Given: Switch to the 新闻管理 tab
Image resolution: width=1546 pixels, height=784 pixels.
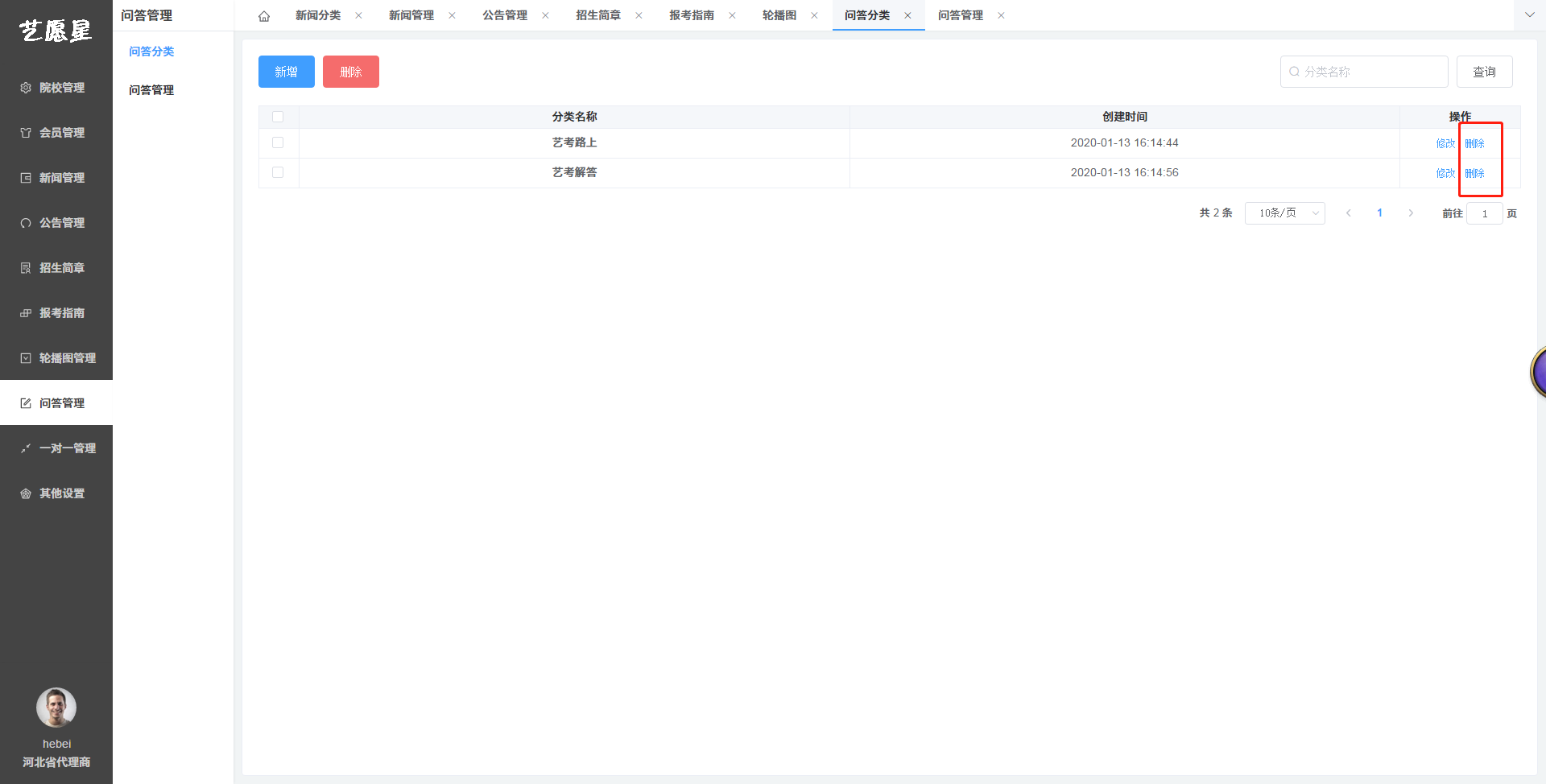Looking at the screenshot, I should pyautogui.click(x=411, y=15).
